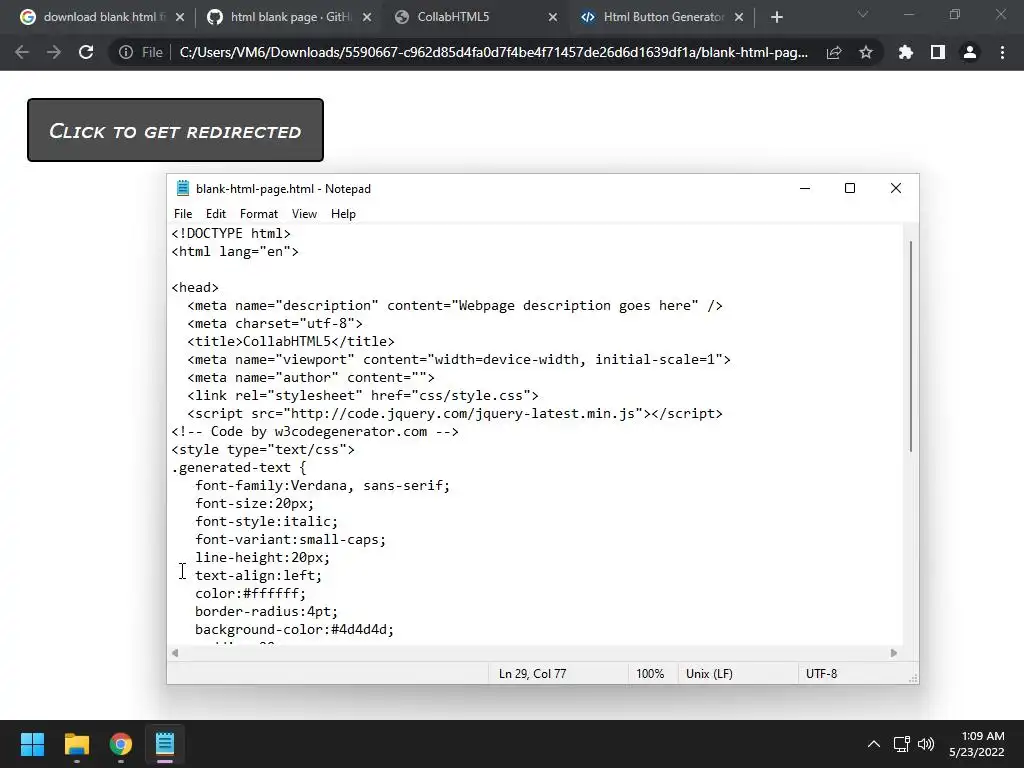Viewport: 1024px width, 768px height.
Task: Click the volume speaker icon in tray
Action: coord(925,744)
